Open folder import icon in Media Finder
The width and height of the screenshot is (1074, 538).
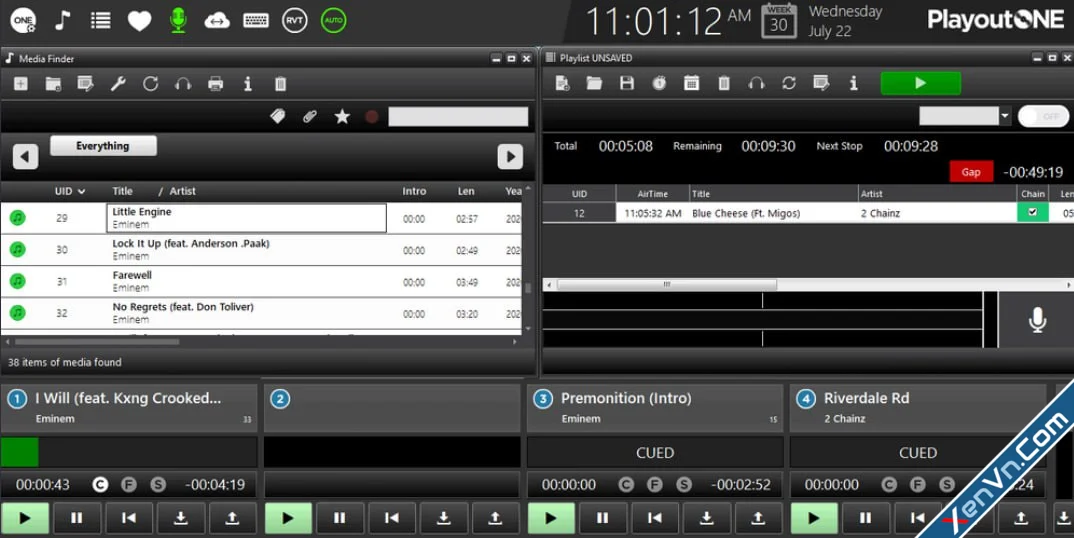(53, 84)
